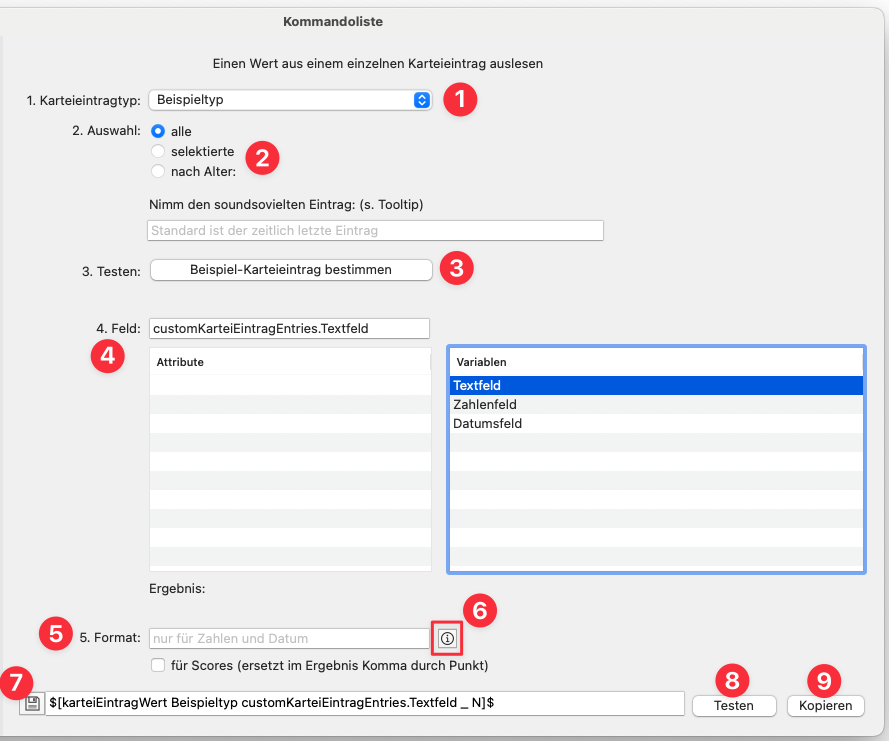Select the Zahlenfeld variable row
Image resolution: width=889 pixels, height=741 pixels.
[656, 405]
